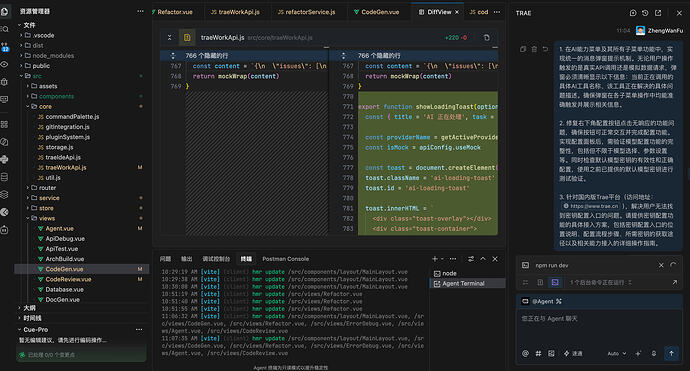Viewport: 690px width, 371px height.
Task: Open more editor tab actions ellipsis
Action: click(497, 12)
